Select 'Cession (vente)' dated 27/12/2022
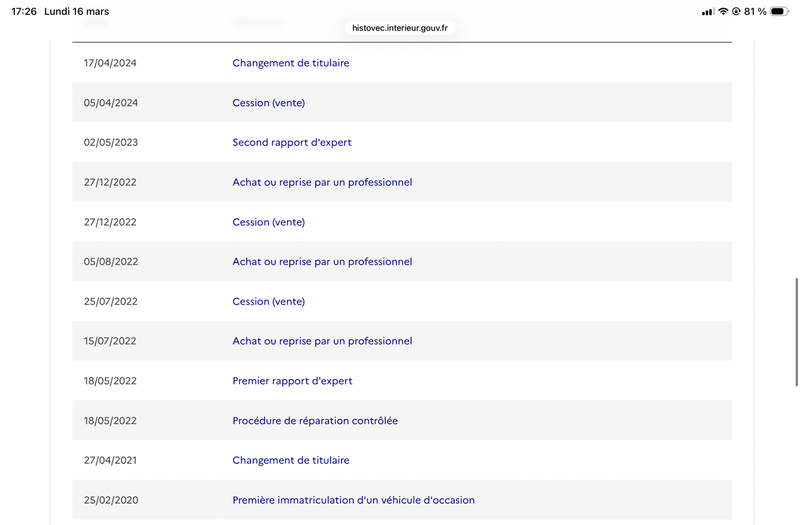The width and height of the screenshot is (800, 525). (x=269, y=222)
